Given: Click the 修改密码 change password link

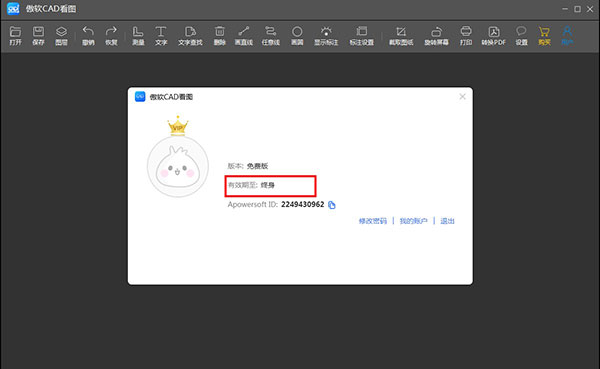Looking at the screenshot, I should [373, 221].
